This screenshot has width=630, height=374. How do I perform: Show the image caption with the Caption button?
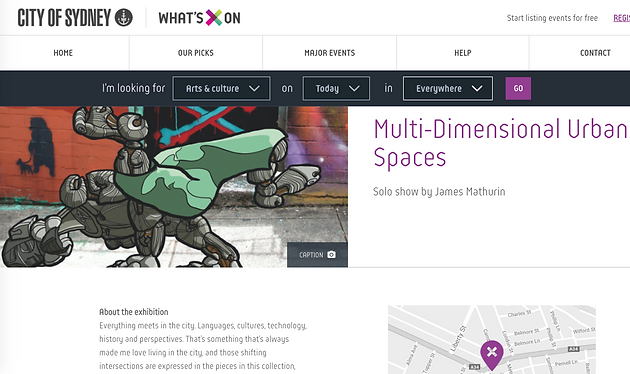[x=317, y=255]
